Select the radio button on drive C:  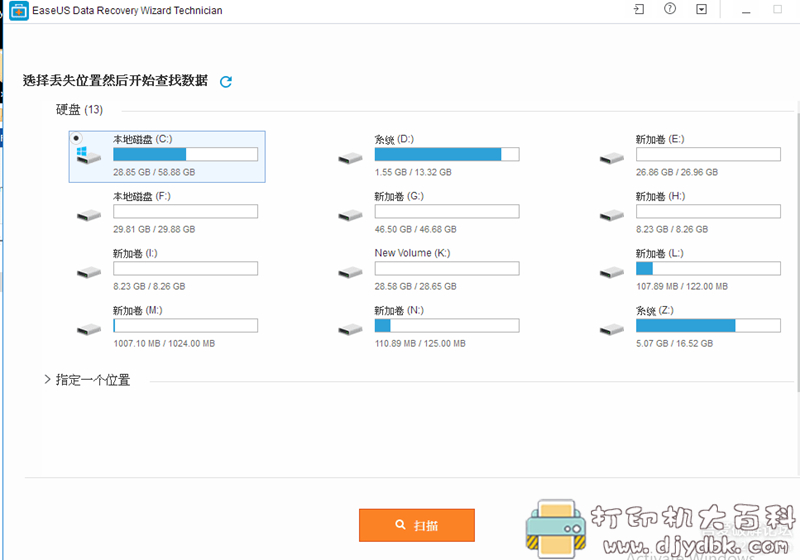click(76, 138)
